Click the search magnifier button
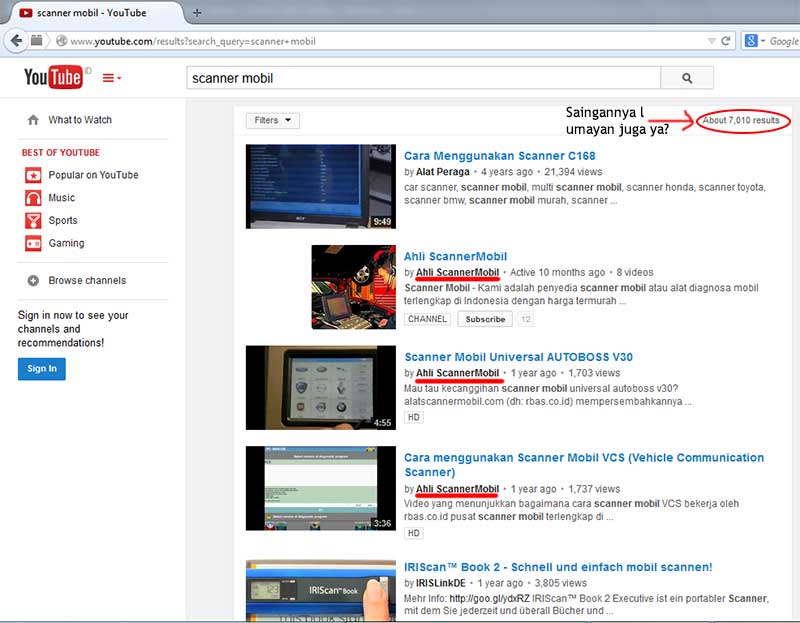The width and height of the screenshot is (800, 623). tap(687, 78)
